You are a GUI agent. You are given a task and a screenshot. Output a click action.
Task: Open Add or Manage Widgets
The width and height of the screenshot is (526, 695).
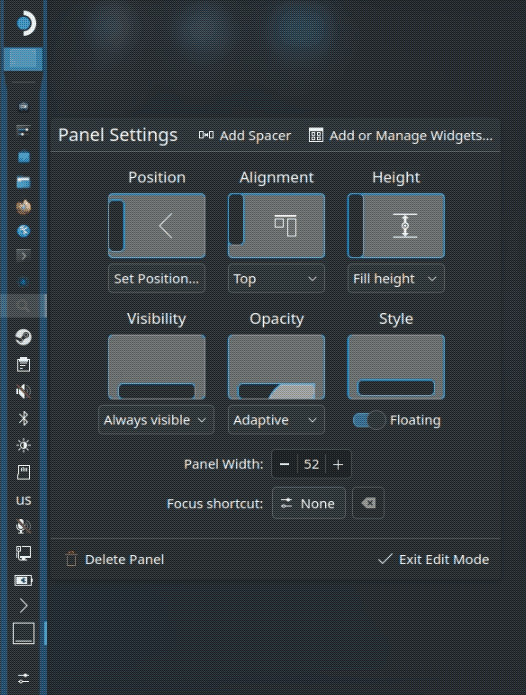click(401, 135)
